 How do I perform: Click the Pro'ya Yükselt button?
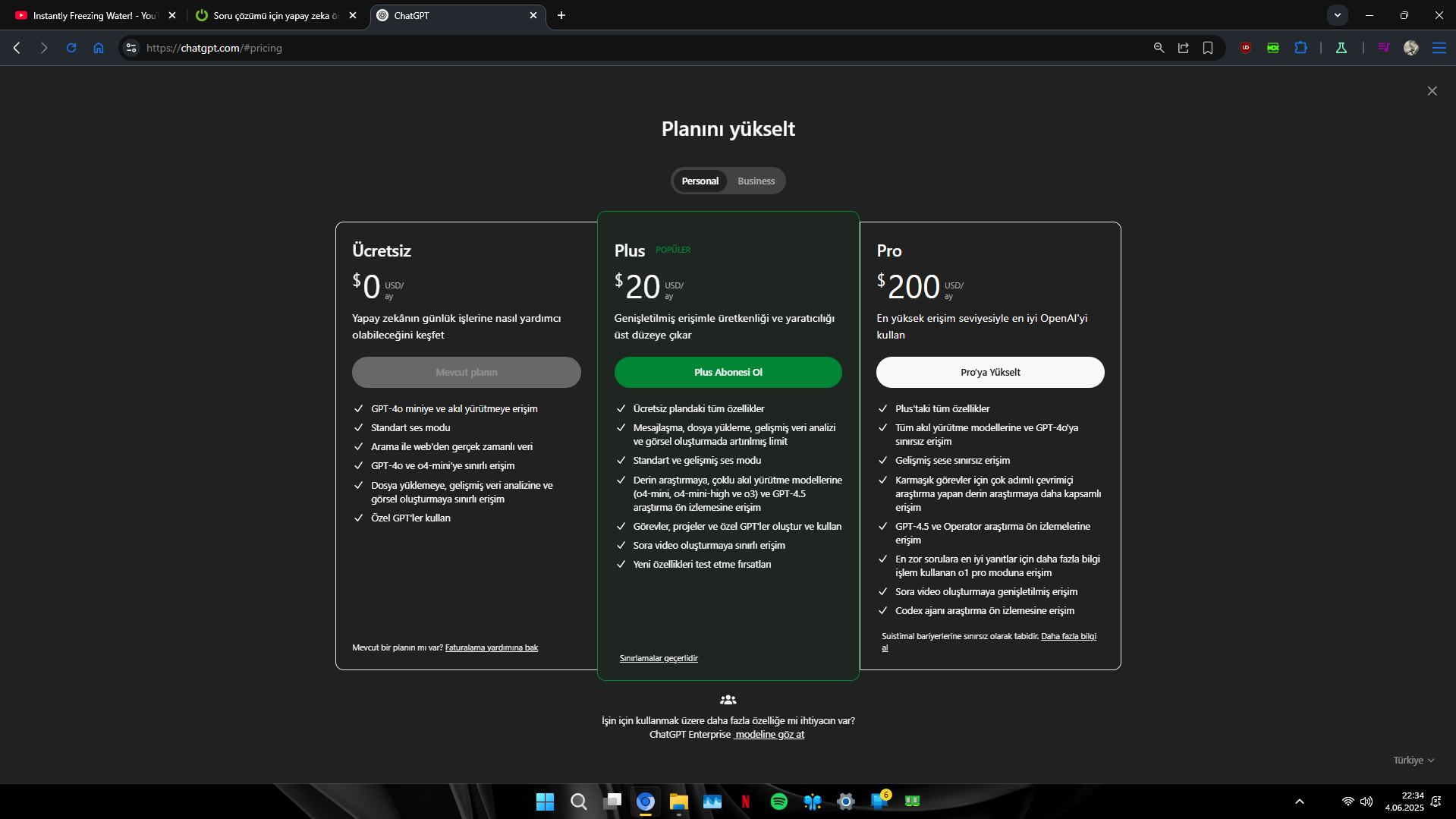[x=990, y=373]
